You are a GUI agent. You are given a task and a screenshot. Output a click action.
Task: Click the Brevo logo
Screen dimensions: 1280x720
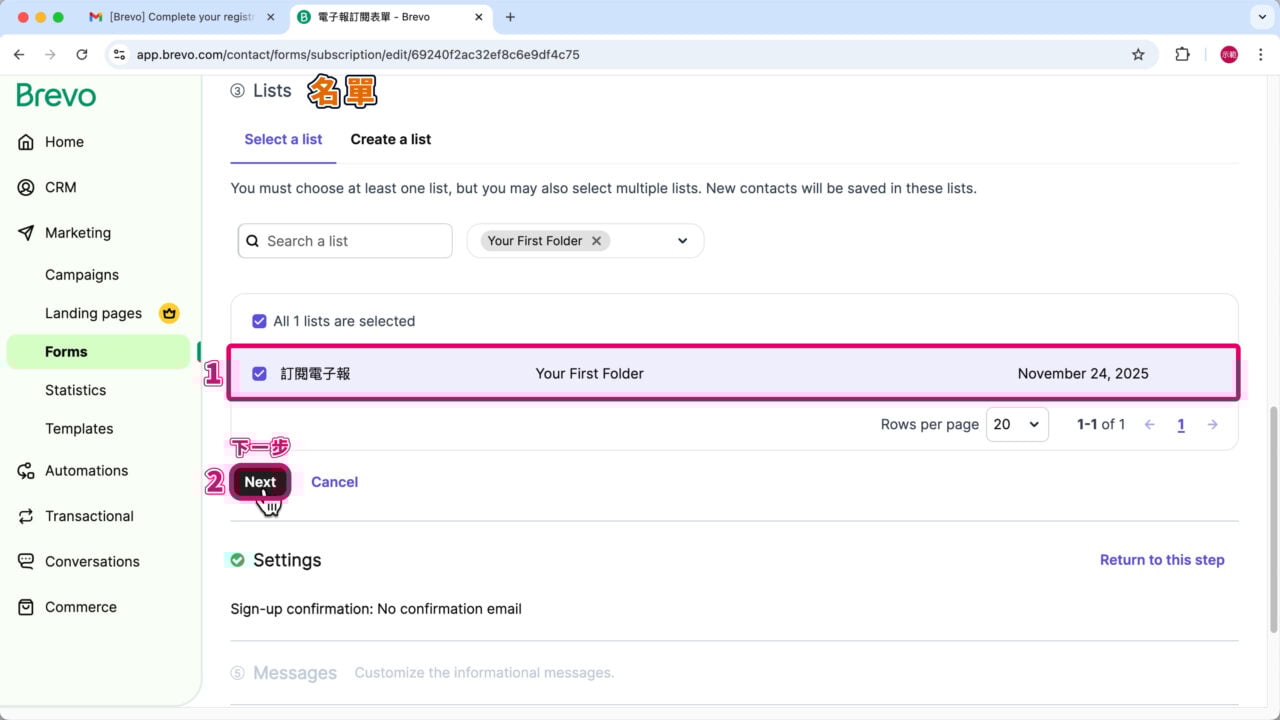coord(55,95)
